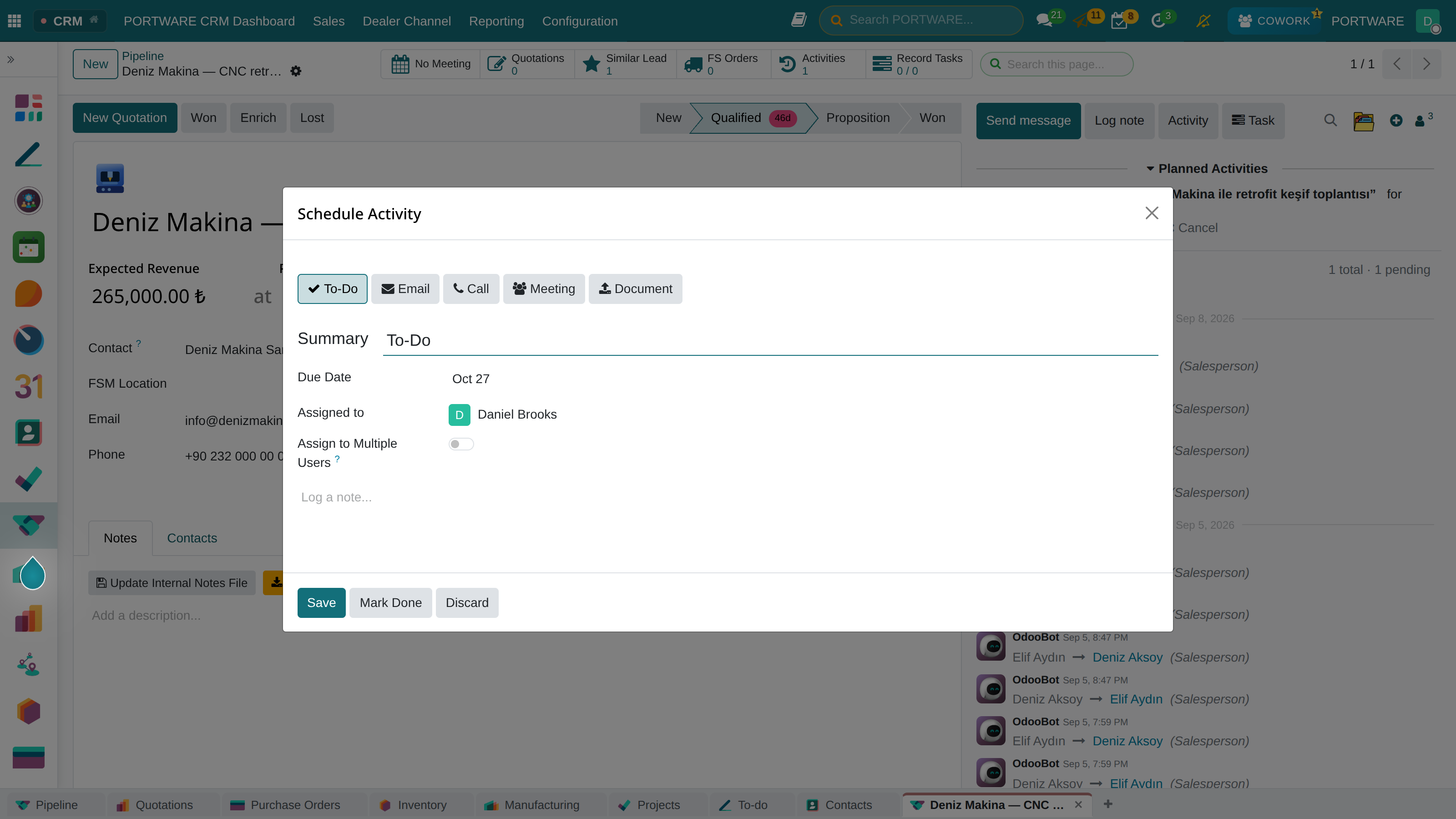Screen dimensions: 1456x819
Task: Click the muted bell notification icon
Action: coord(1203,21)
